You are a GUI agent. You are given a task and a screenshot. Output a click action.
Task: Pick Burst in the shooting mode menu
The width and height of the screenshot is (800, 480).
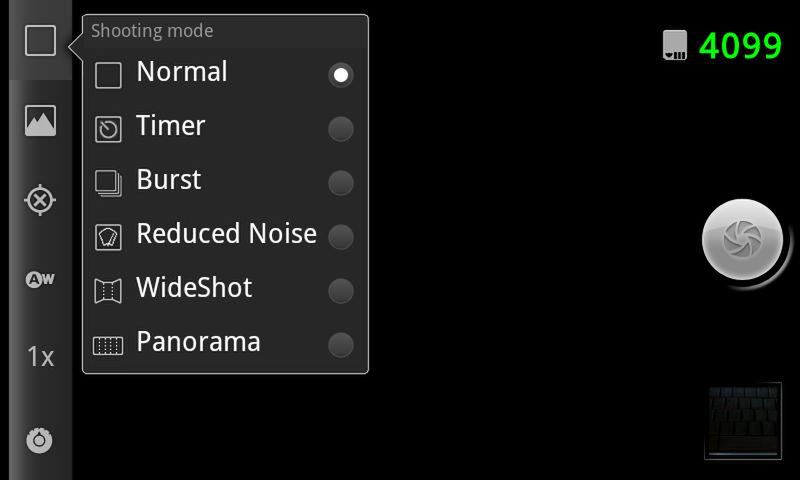click(169, 180)
